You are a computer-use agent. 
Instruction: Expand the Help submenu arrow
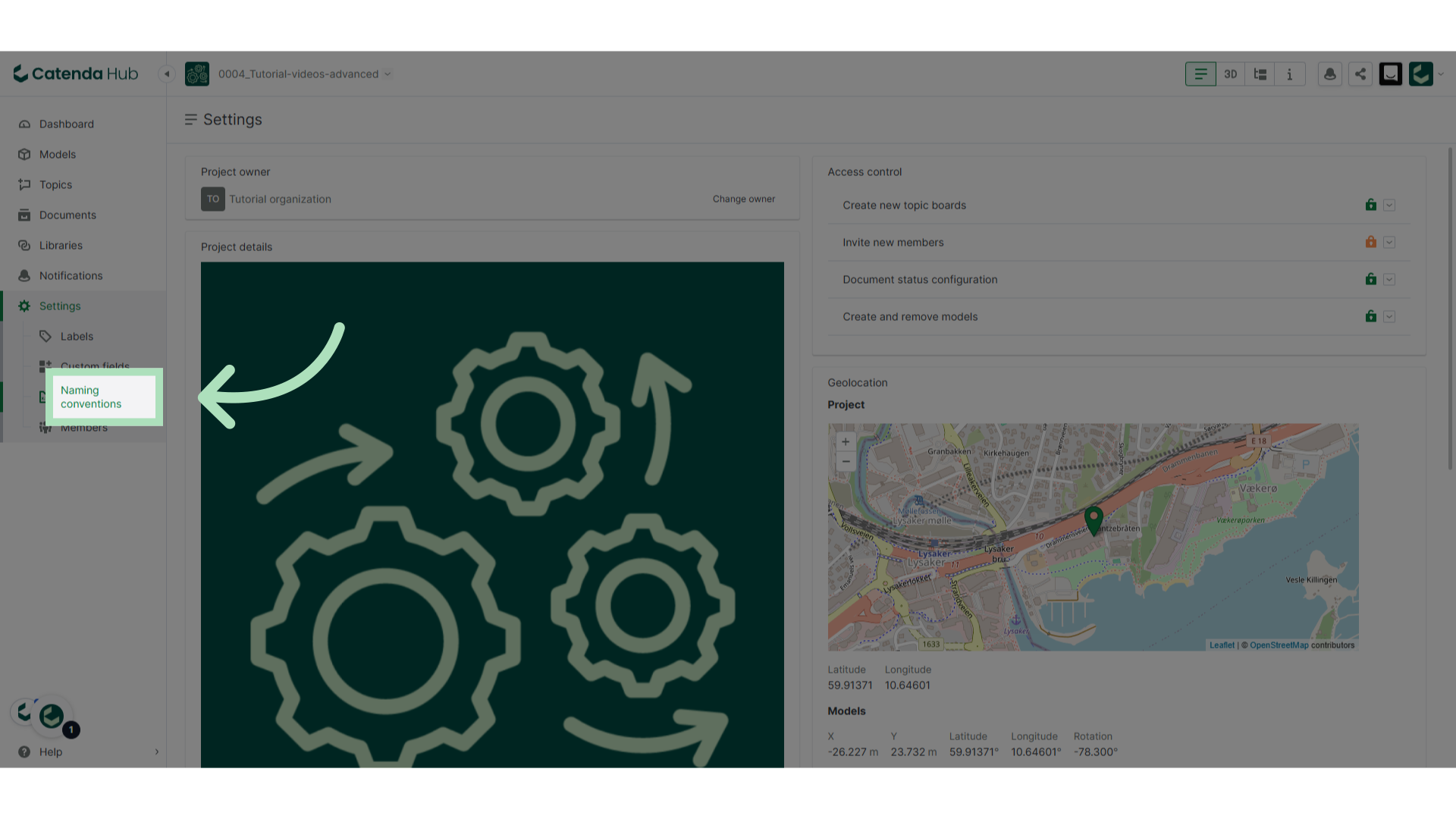[157, 752]
